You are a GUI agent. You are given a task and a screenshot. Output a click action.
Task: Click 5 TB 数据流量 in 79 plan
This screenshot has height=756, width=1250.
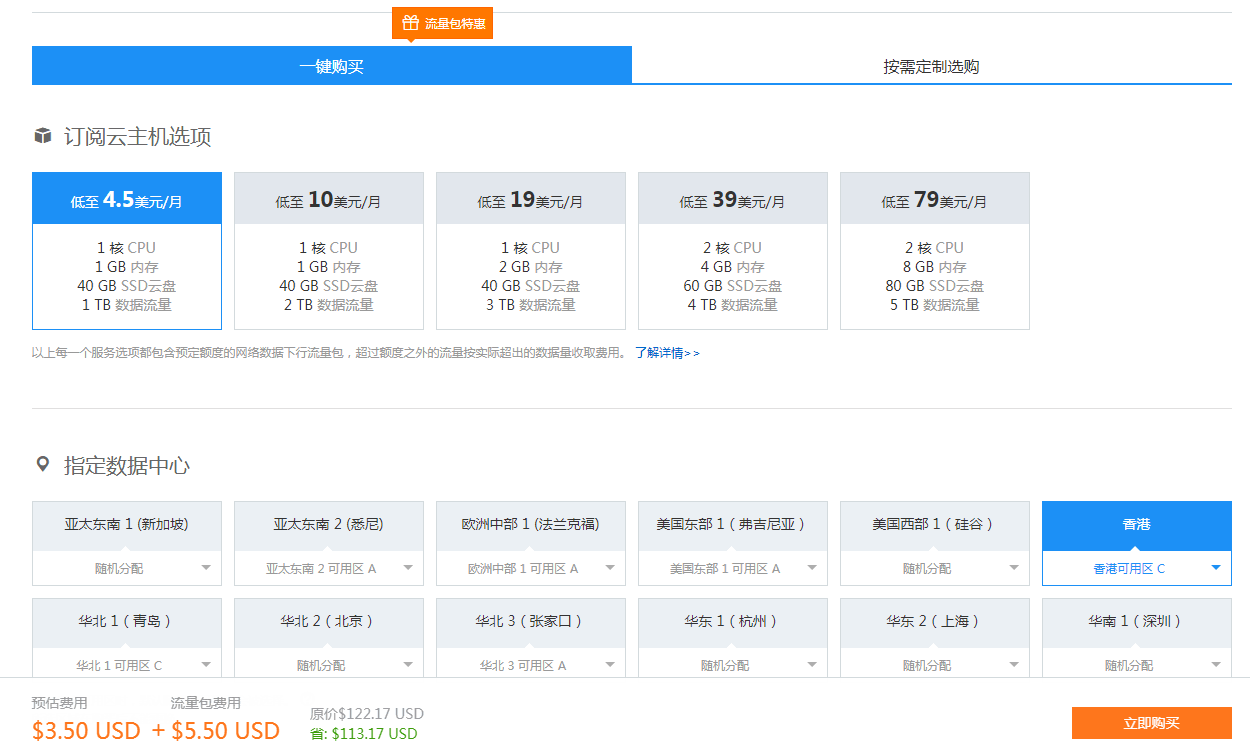click(935, 305)
